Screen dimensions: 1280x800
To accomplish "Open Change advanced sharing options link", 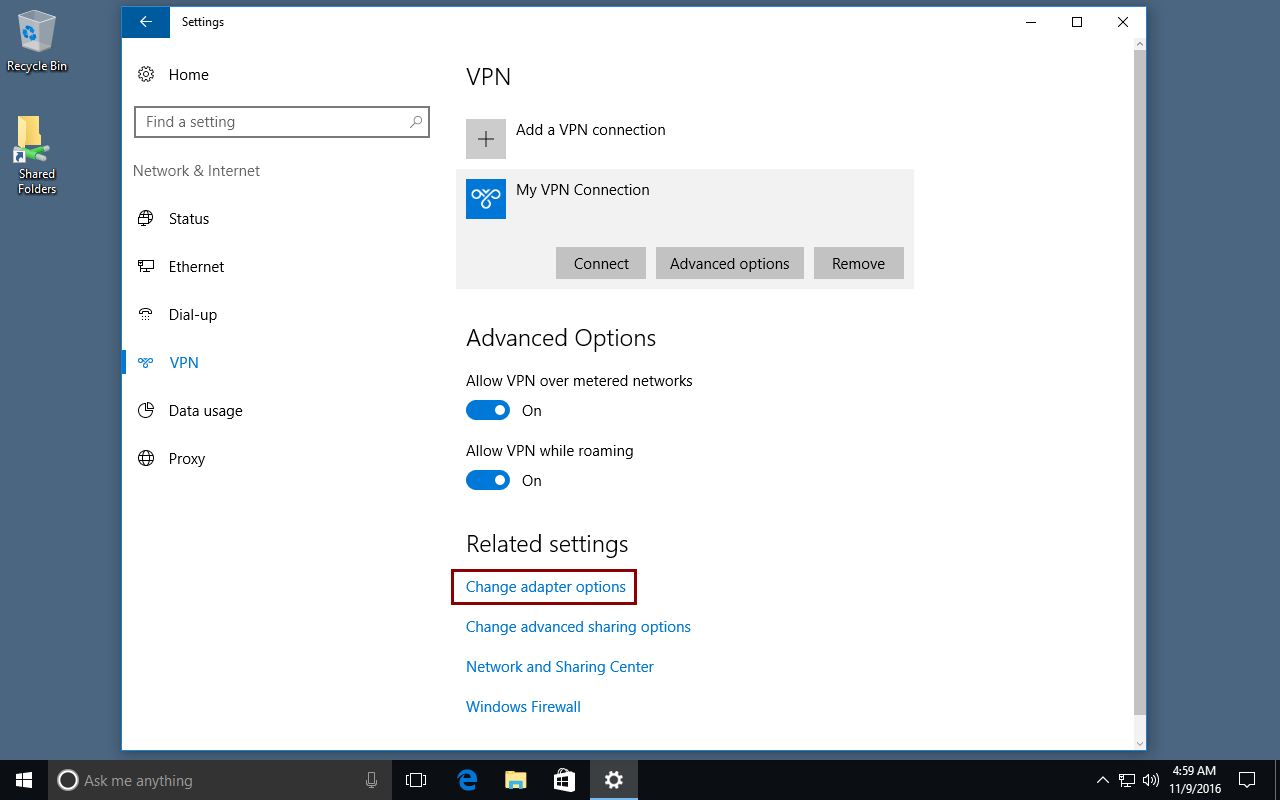I will (578, 627).
